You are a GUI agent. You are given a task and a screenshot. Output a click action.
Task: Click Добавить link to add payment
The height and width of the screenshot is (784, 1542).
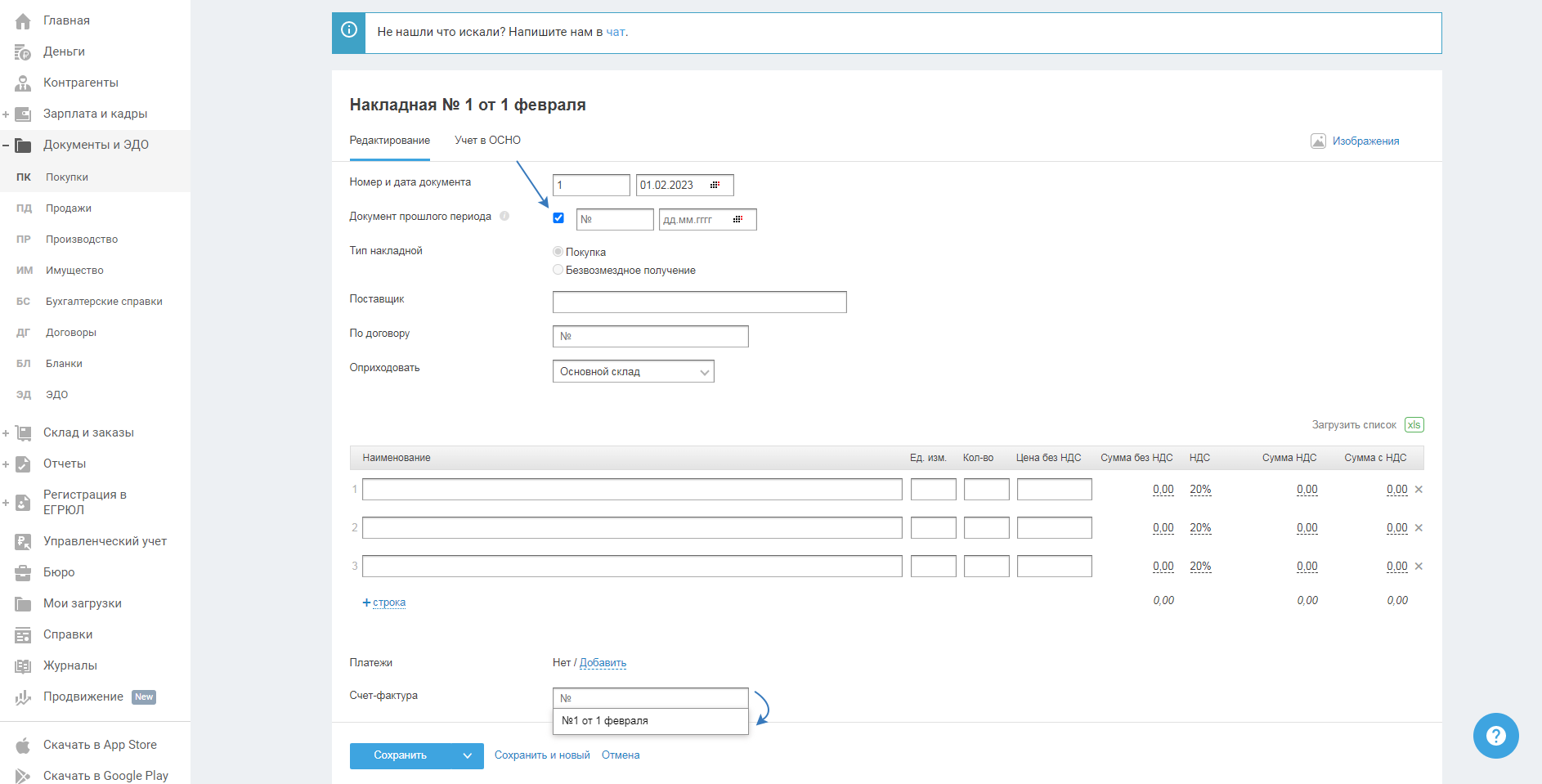pos(603,663)
